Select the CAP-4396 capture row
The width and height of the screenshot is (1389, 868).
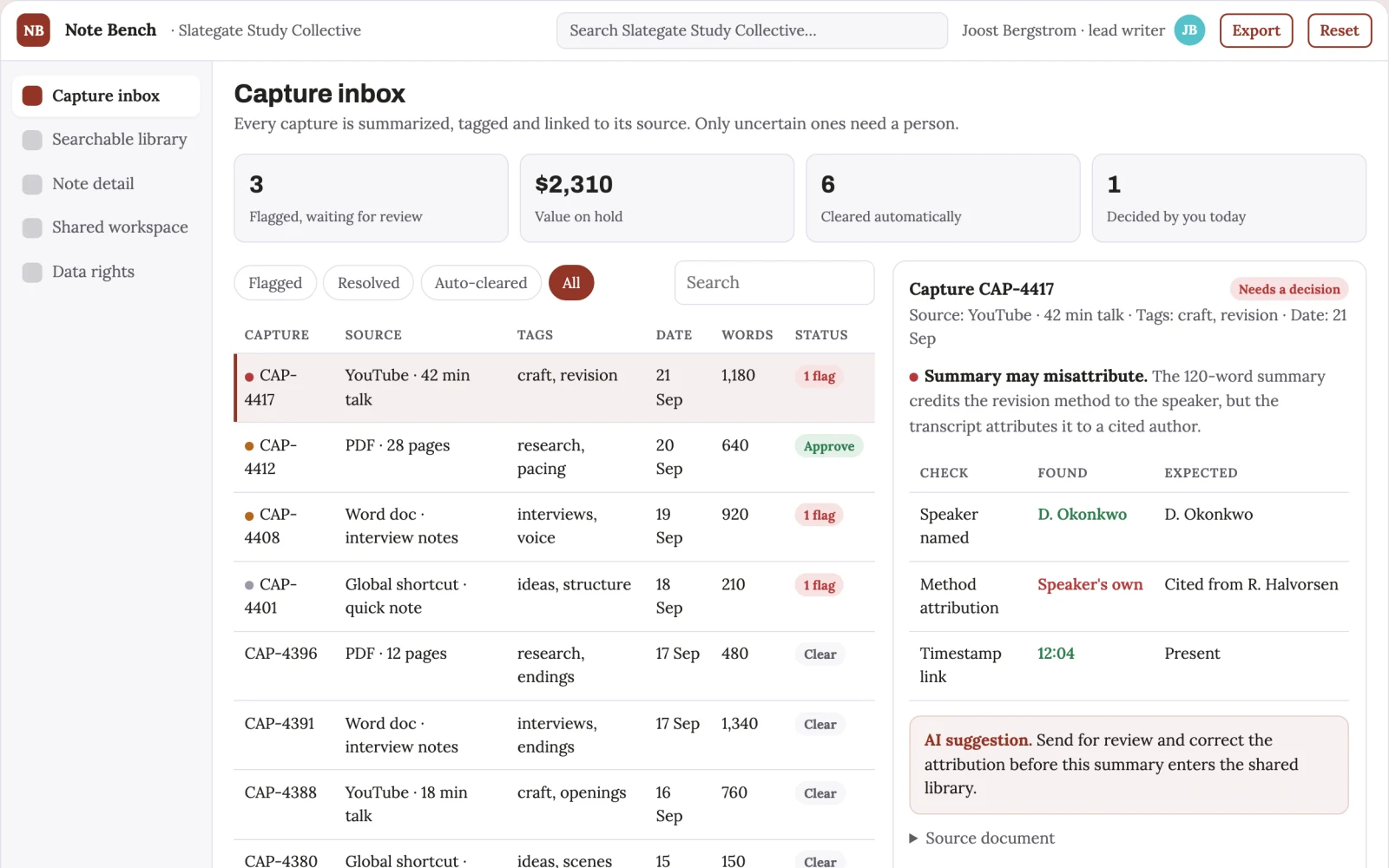pos(554,666)
